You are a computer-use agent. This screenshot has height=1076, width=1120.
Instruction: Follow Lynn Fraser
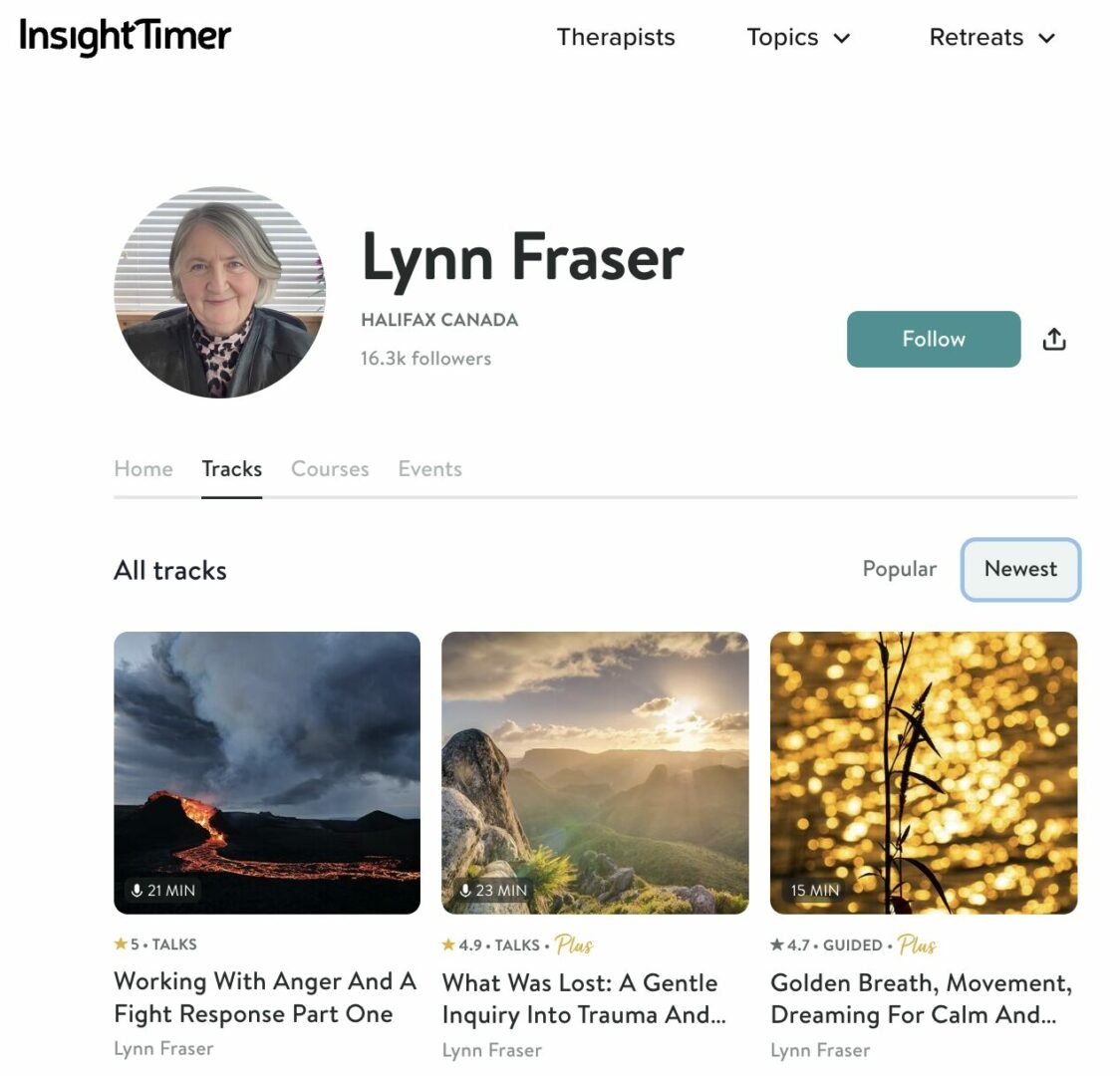(x=934, y=339)
